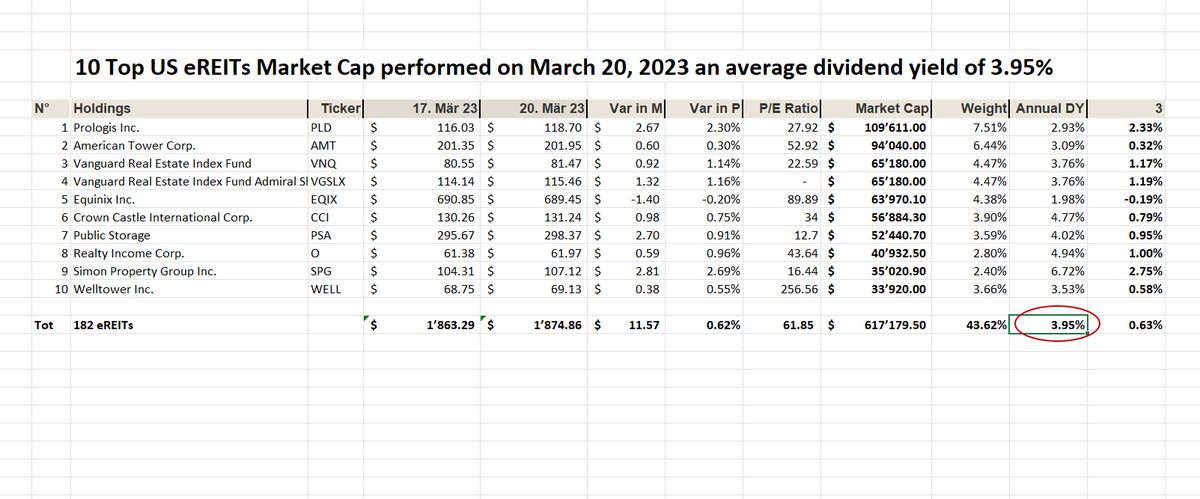
Task: Click the -0.19% cell in last column
Action: coord(1144,199)
